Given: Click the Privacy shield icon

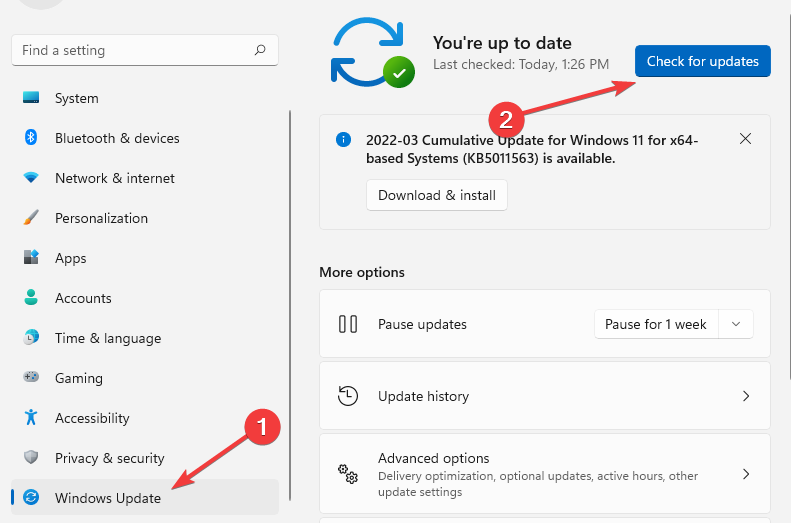Looking at the screenshot, I should point(31,457).
